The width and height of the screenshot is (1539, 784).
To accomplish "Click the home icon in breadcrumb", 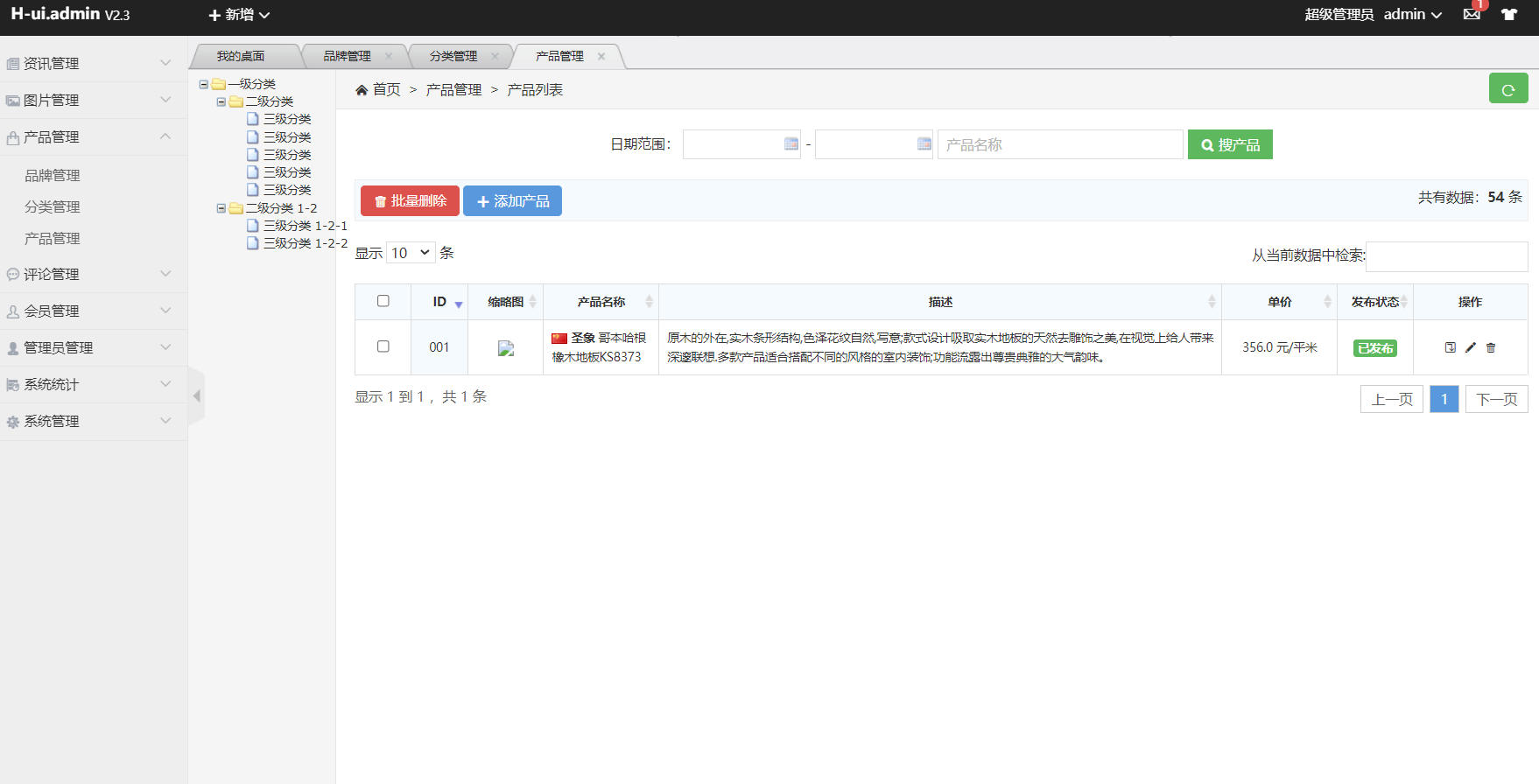I will pos(362,90).
